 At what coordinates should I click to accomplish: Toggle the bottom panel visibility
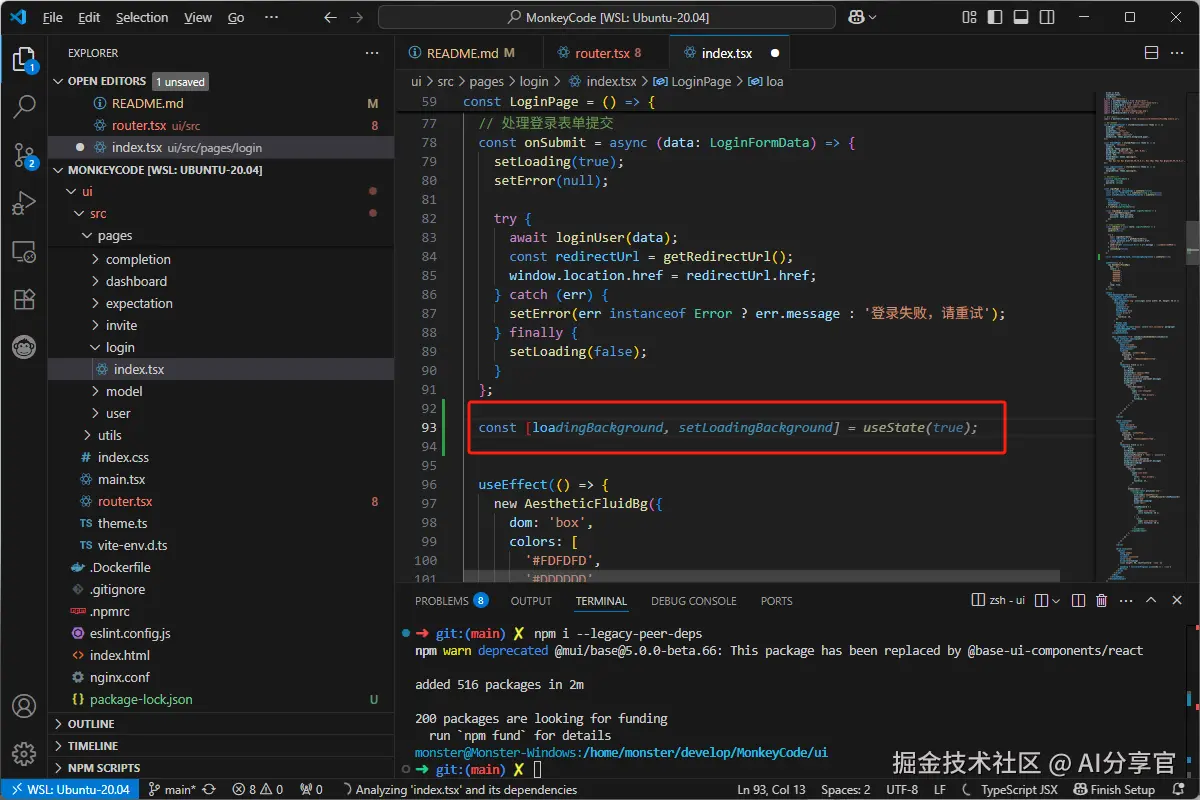[x=1019, y=17]
